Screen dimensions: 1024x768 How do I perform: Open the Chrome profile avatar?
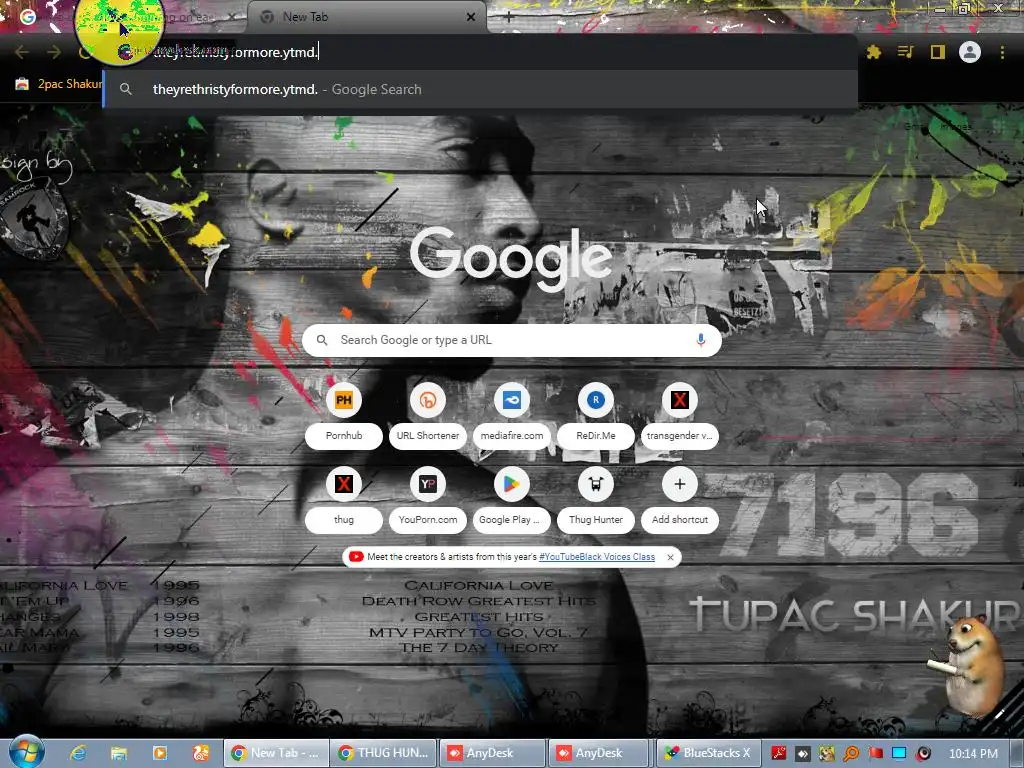pyautogui.click(x=970, y=52)
